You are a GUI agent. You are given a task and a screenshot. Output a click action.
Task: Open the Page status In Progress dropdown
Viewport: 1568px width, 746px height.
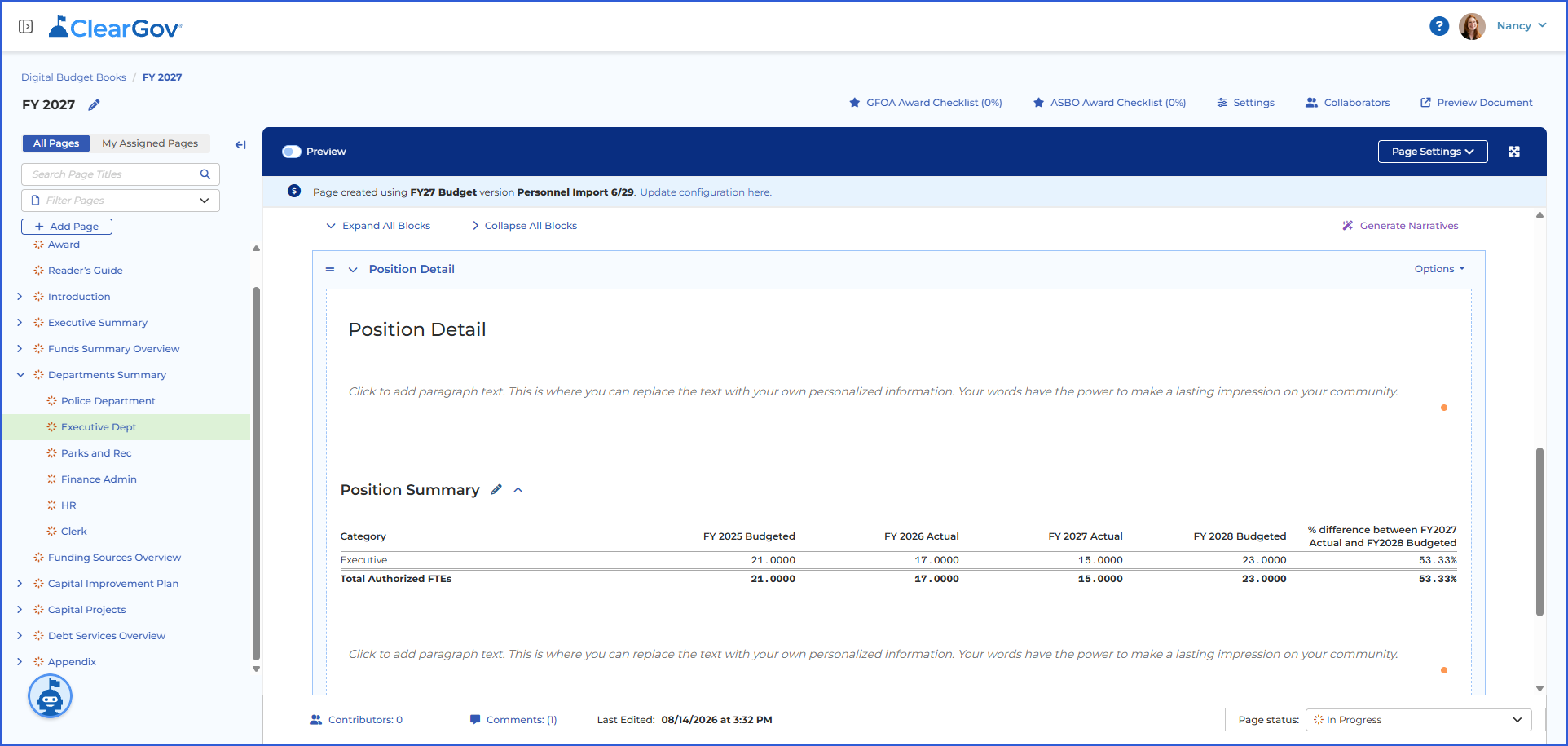(x=1419, y=720)
